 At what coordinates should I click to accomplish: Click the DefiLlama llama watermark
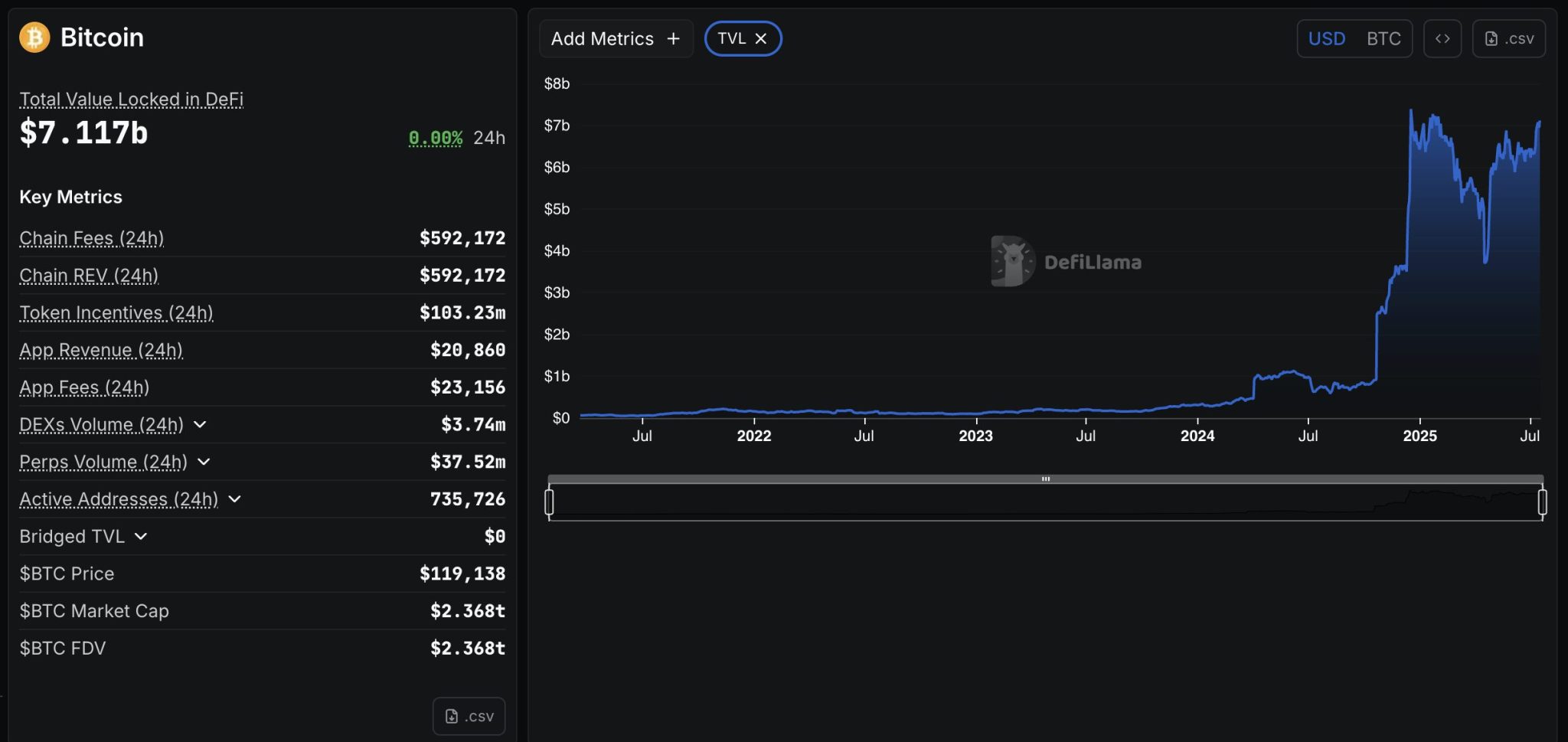click(x=1011, y=260)
